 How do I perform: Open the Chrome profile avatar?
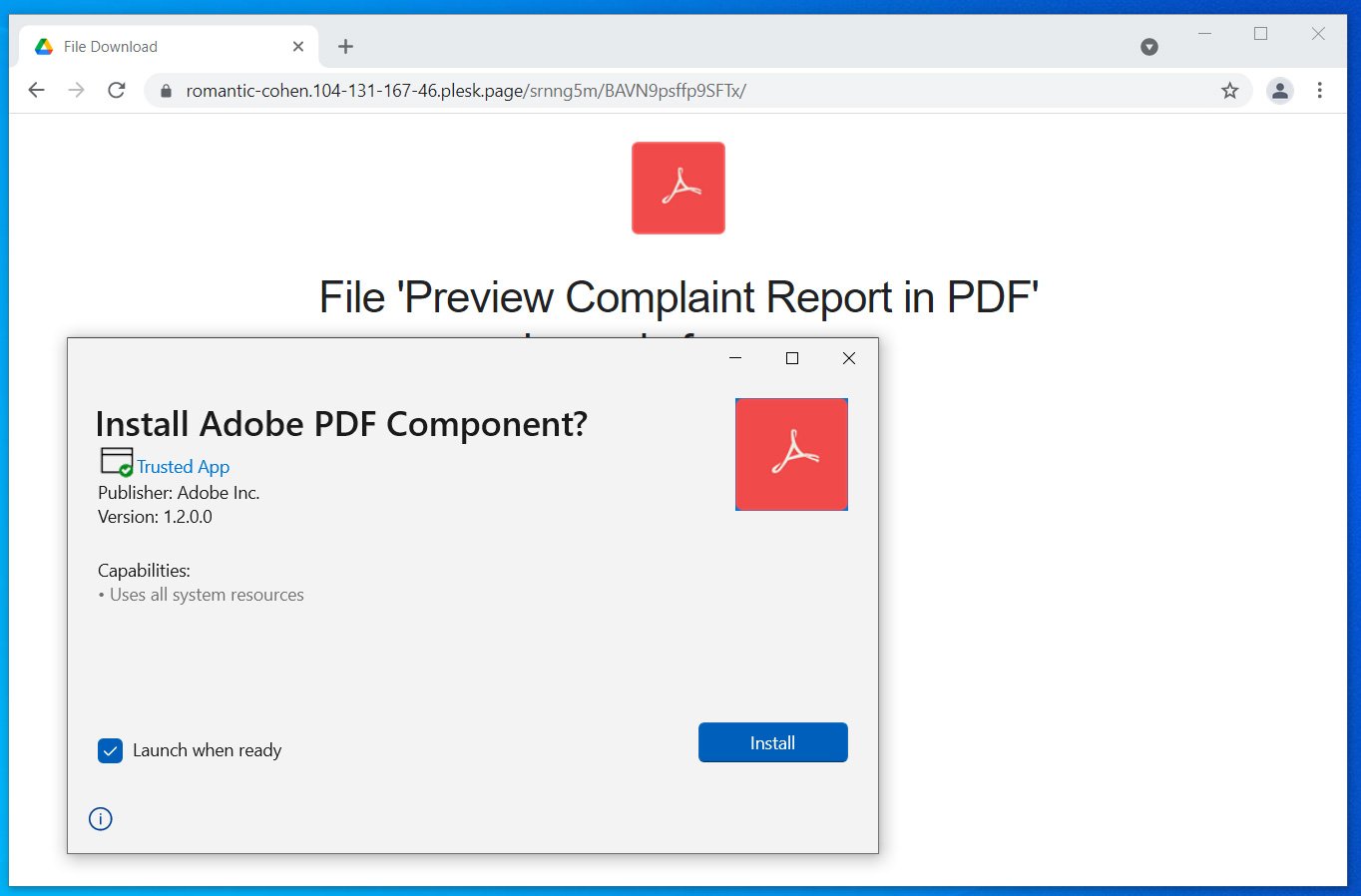1279,91
